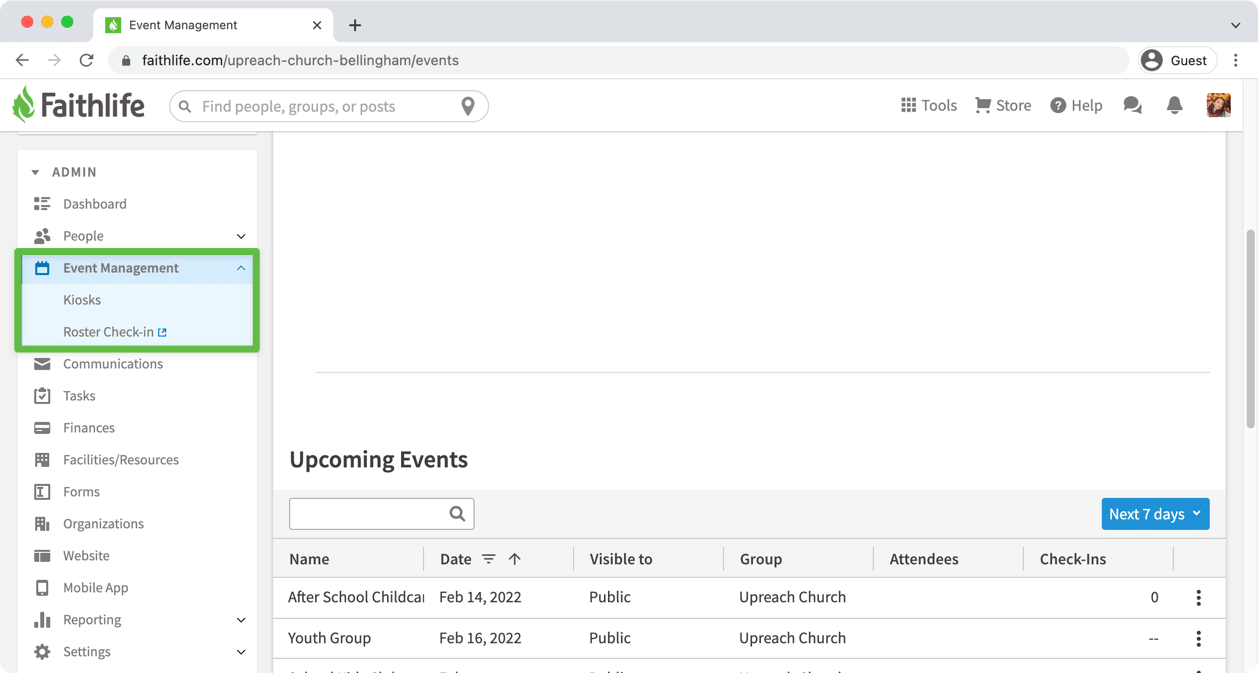Expand the People section chevron
Image resolution: width=1258 pixels, height=673 pixels.
pos(241,236)
